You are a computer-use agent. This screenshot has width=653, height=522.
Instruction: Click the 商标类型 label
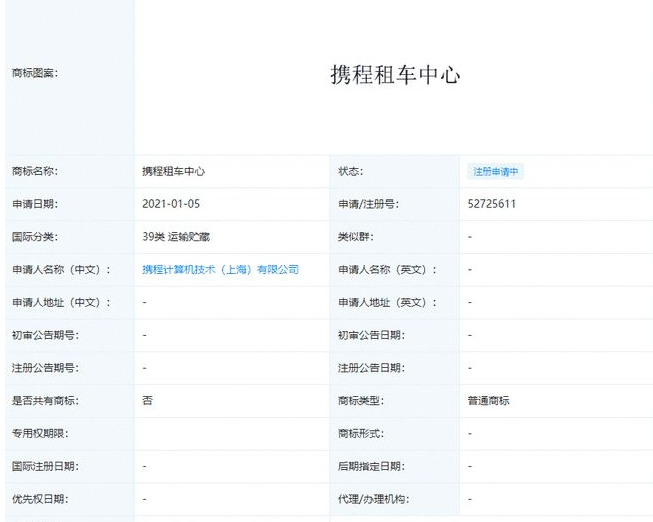point(361,401)
